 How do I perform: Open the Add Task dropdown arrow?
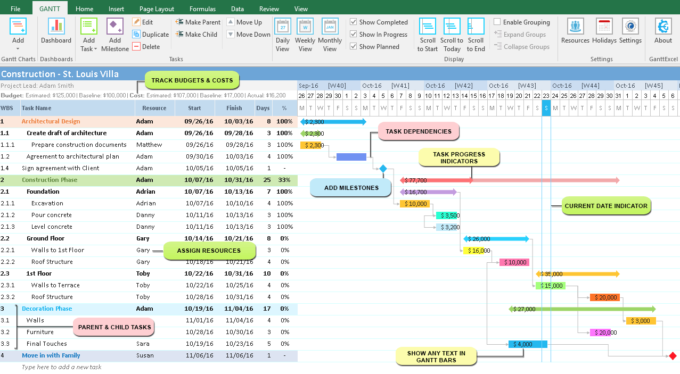(x=95, y=49)
